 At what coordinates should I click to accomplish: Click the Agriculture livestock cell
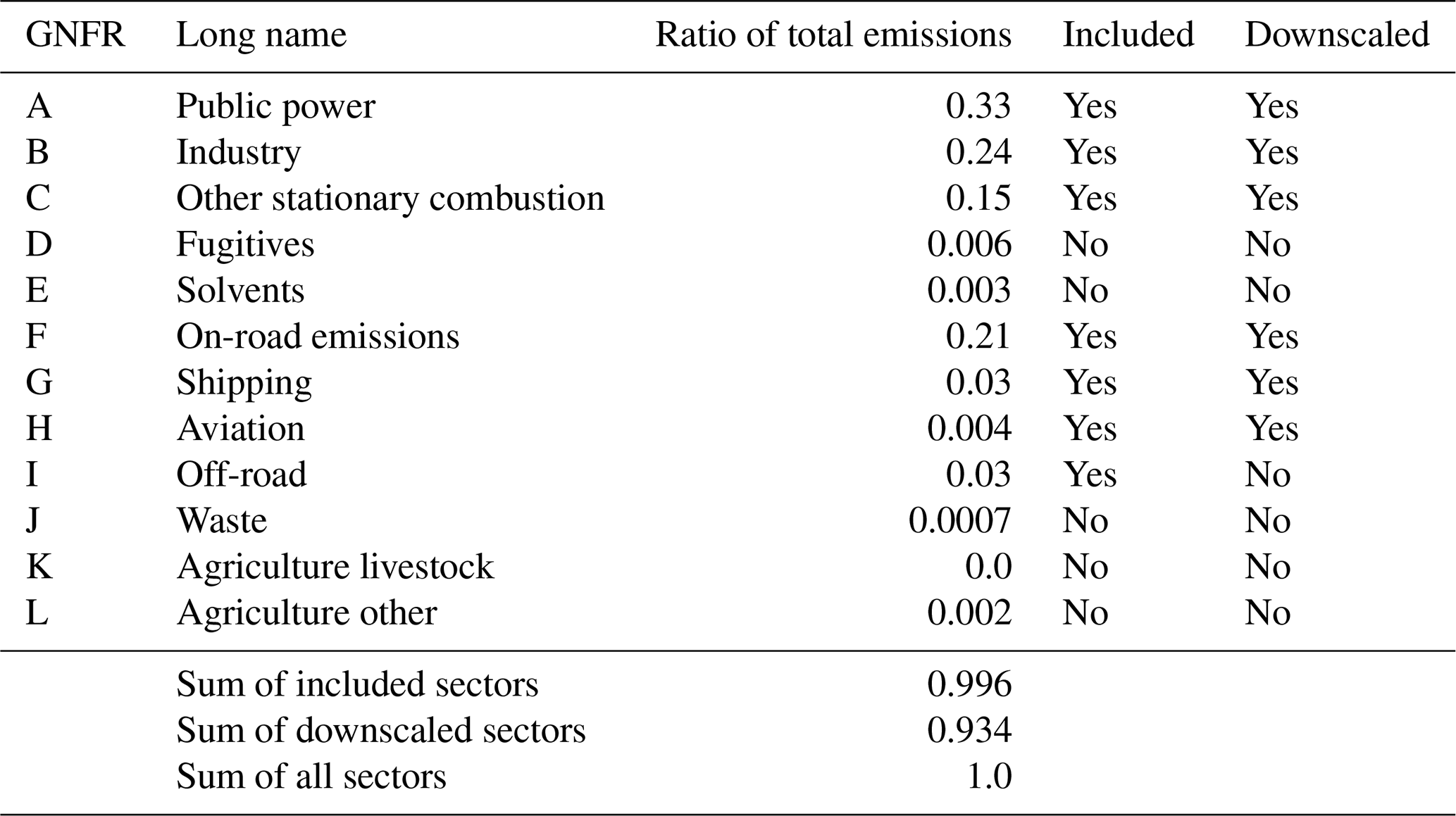(335, 567)
